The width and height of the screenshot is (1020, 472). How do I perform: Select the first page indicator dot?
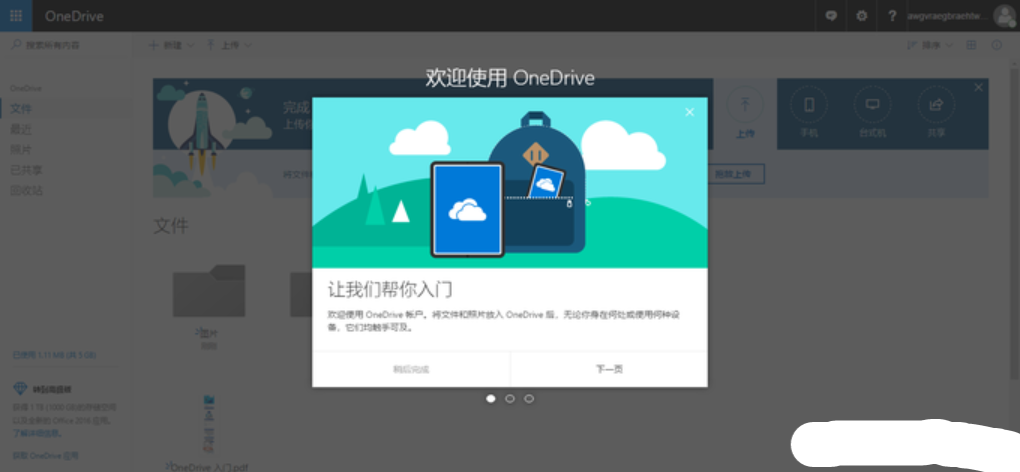point(491,399)
